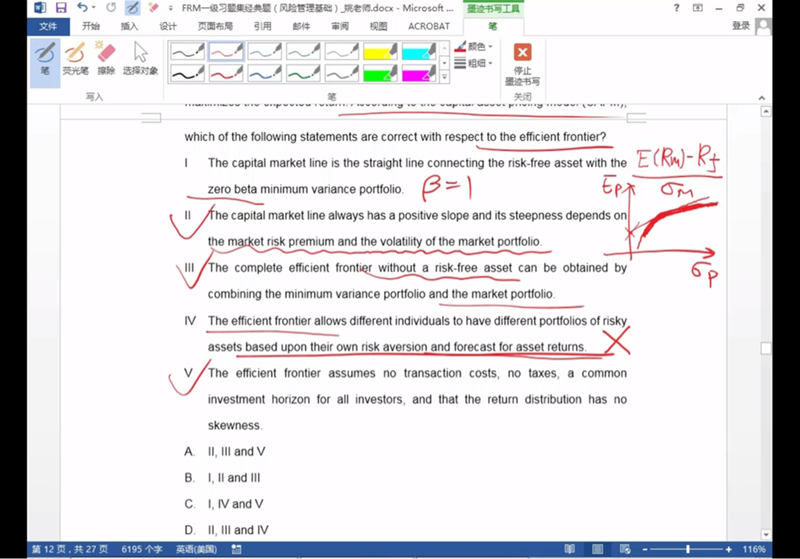Select the Pen (笔) ink tool

pos(45,57)
